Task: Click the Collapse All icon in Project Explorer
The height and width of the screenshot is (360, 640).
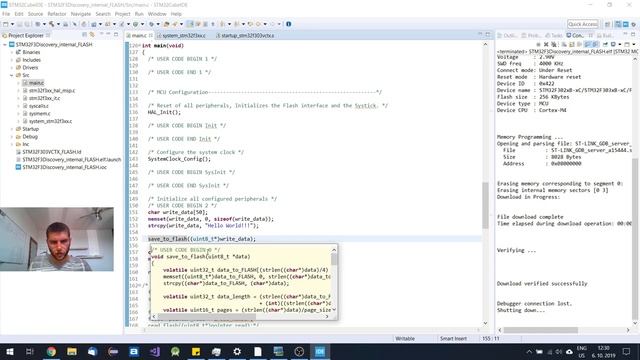Action: point(84,35)
